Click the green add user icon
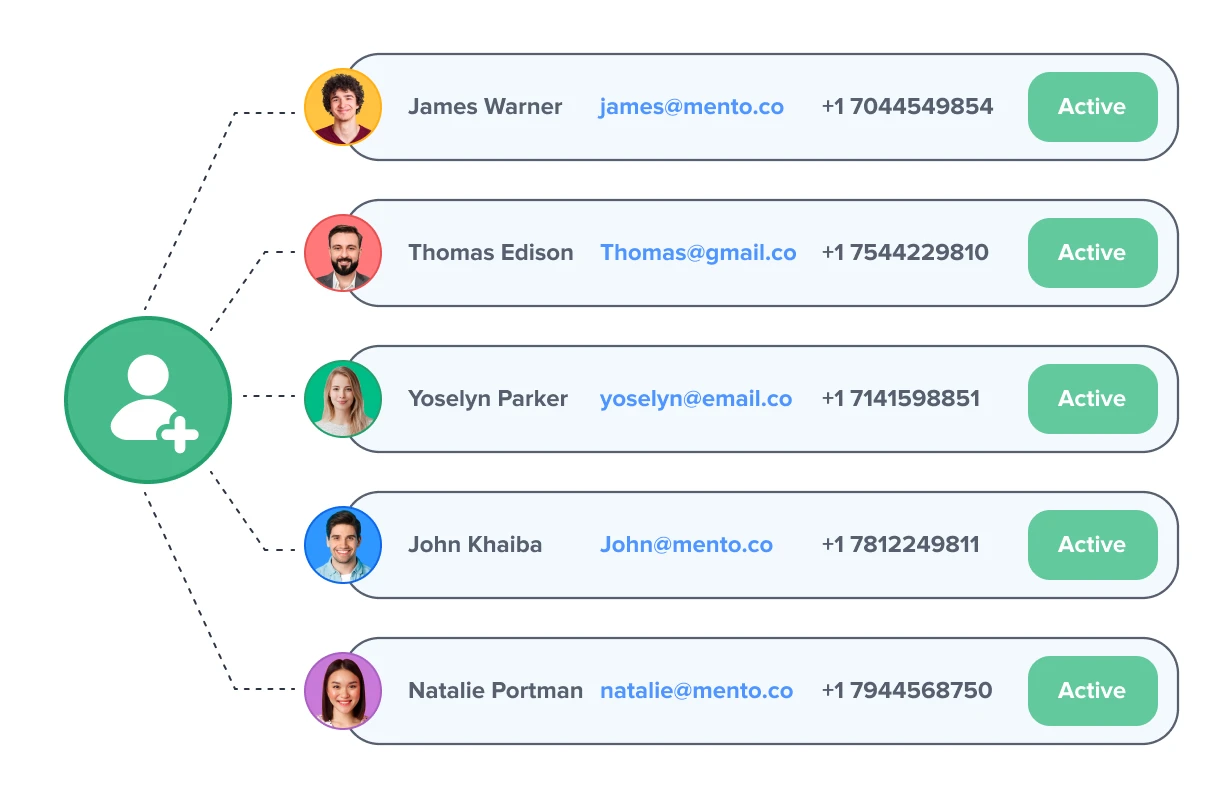Viewport: 1222px width, 800px height. 148,400
